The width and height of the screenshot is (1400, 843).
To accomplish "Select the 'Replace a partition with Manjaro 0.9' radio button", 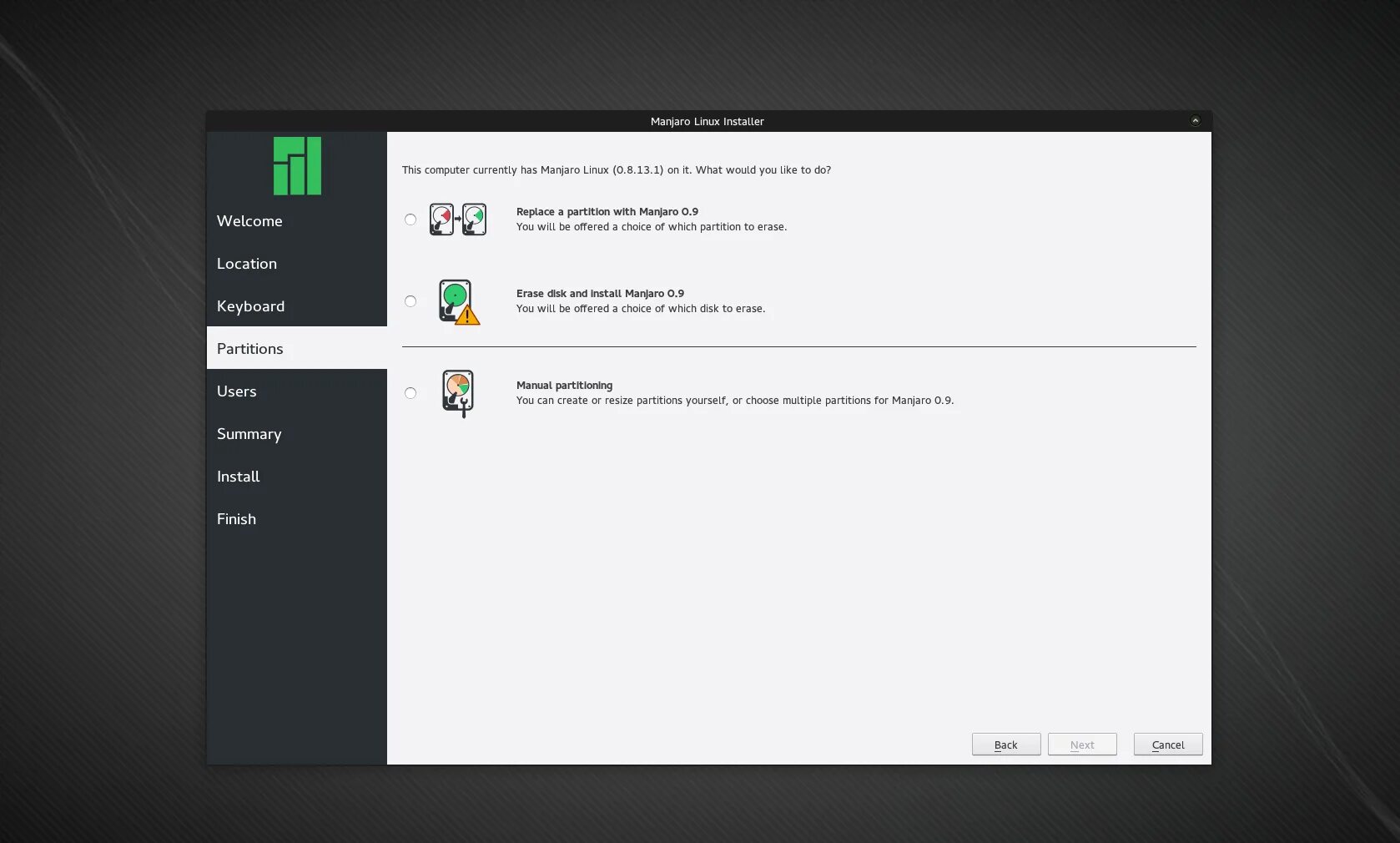I will point(410,220).
